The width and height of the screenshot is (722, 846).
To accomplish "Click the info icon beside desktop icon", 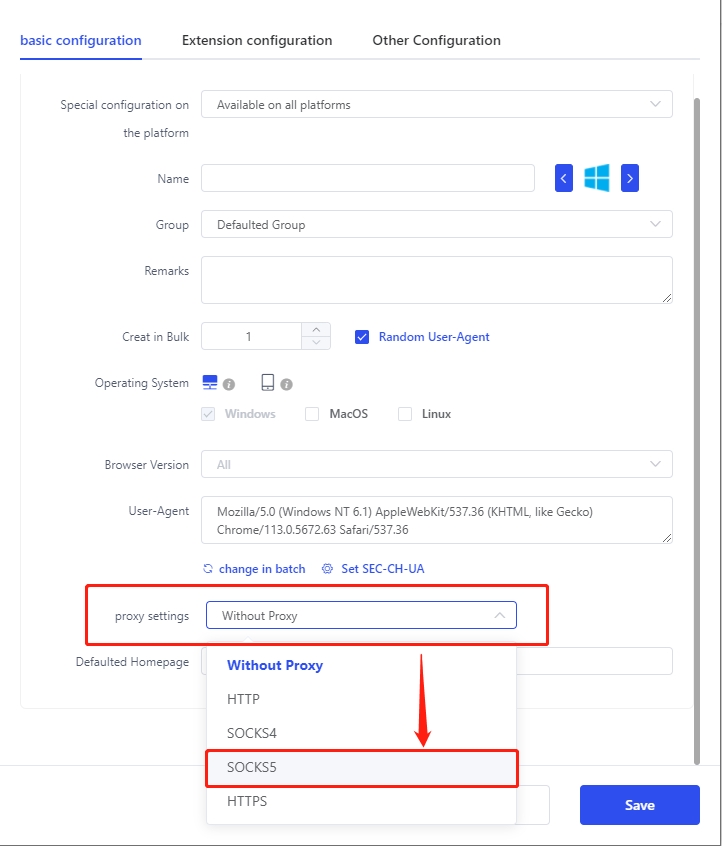I will pyautogui.click(x=229, y=384).
